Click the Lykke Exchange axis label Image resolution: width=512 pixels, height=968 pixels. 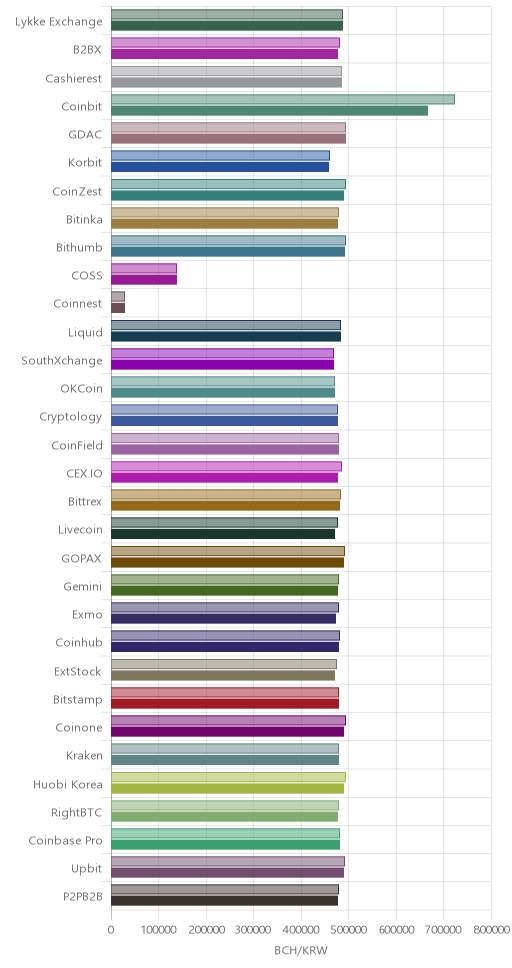59,22
